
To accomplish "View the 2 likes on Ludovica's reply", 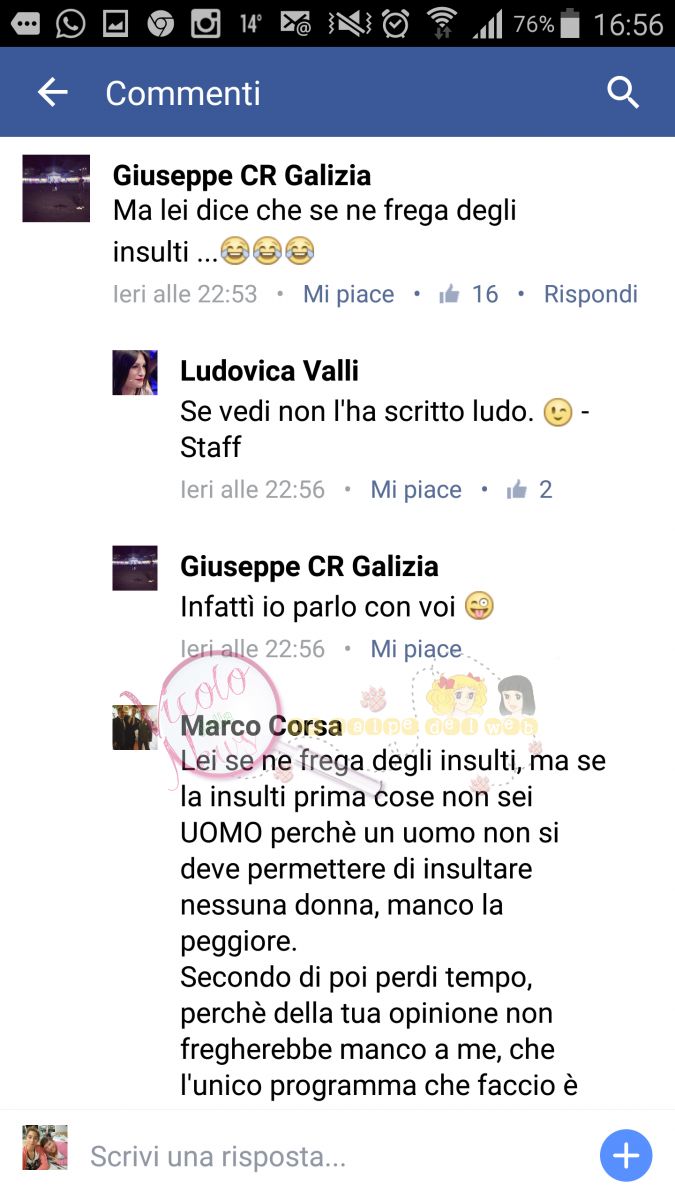I will click(x=530, y=489).
